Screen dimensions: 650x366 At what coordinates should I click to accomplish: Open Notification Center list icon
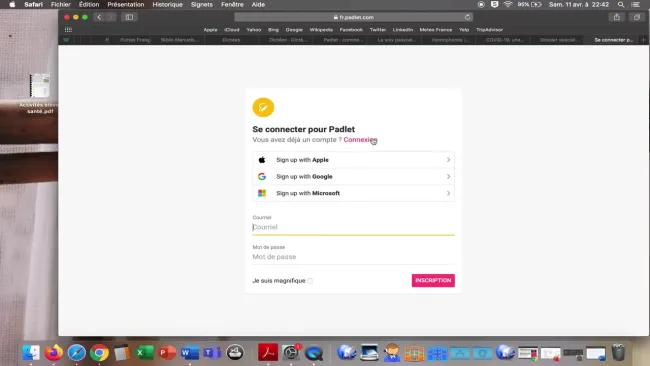pyautogui.click(x=635, y=5)
